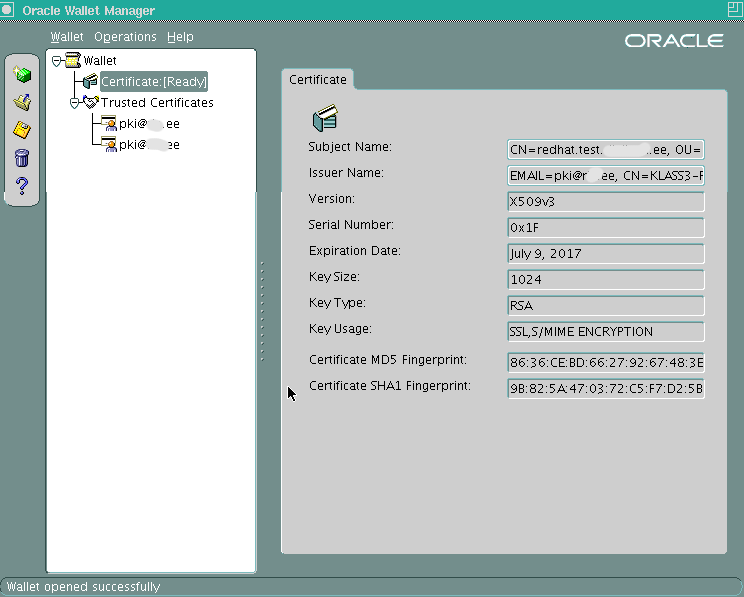Screen dimensions: 744x597
Task: Click the first pki@ certificate user icon
Action: [109, 123]
